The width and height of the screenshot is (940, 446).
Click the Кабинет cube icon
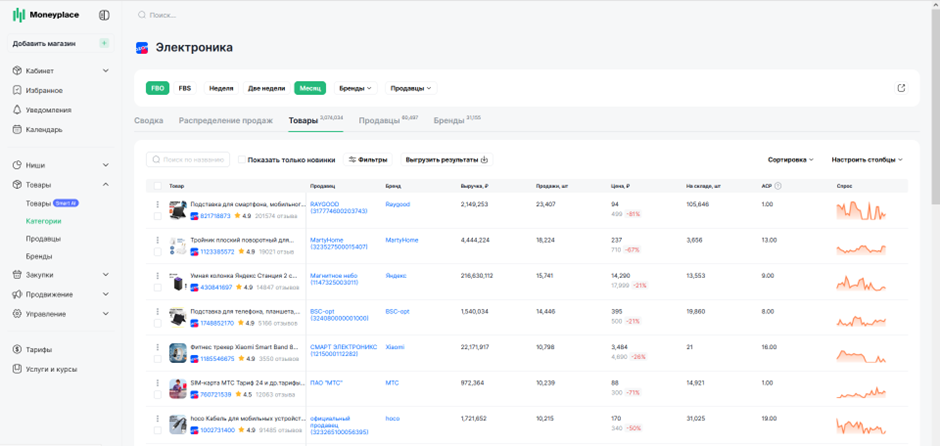pos(17,71)
